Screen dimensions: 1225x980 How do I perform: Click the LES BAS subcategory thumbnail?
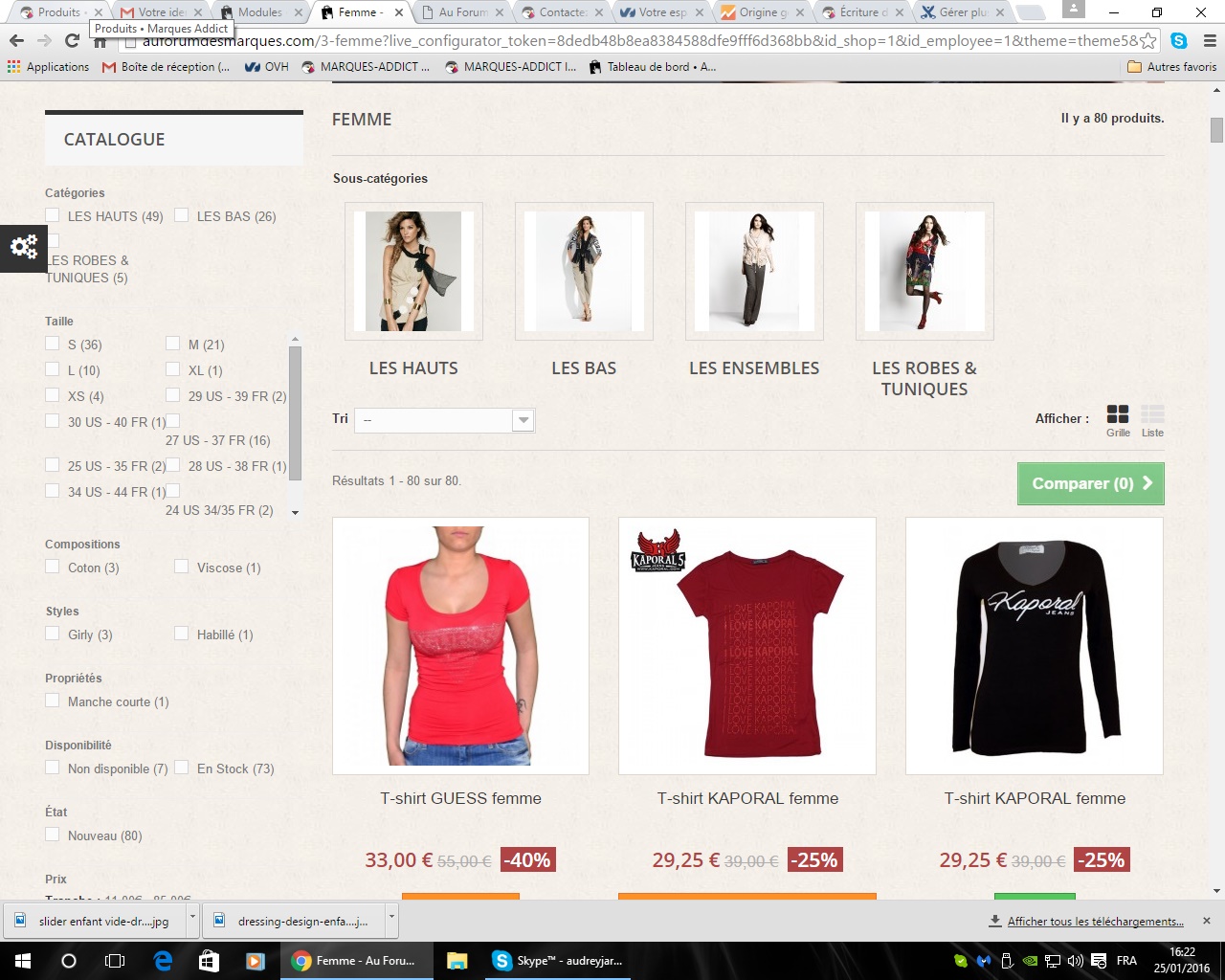pyautogui.click(x=584, y=272)
